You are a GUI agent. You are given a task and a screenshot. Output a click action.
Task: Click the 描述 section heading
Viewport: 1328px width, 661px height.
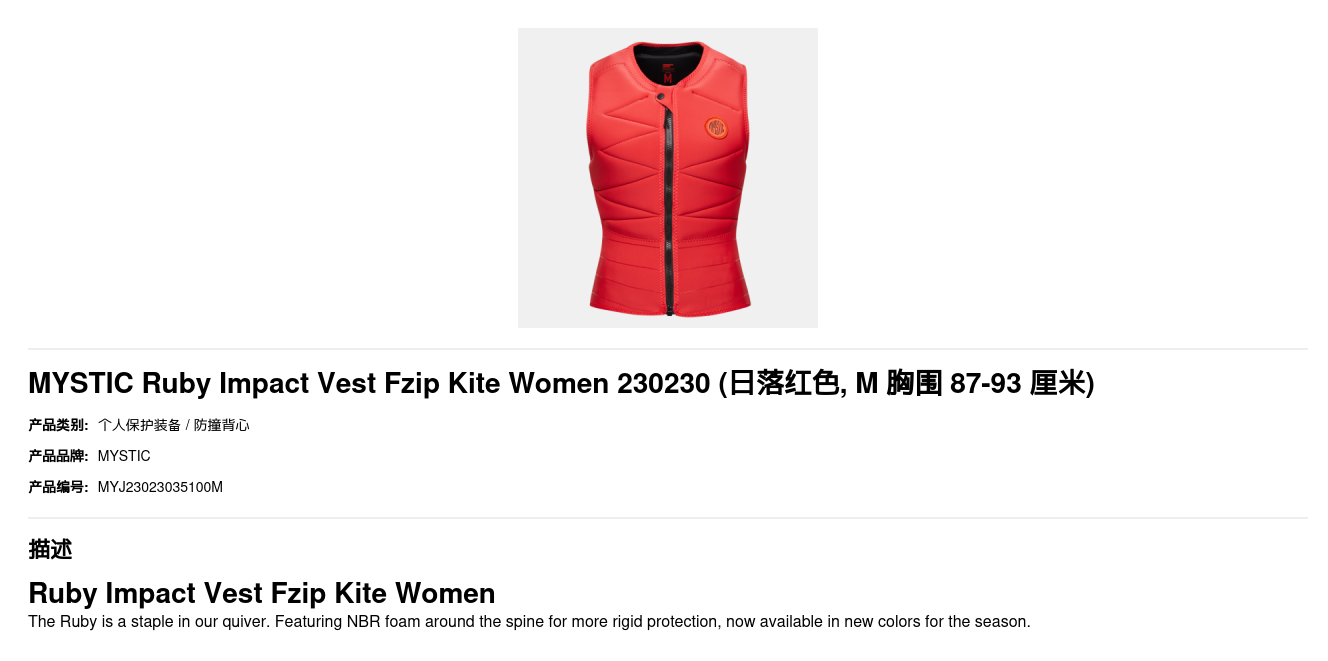coord(50,549)
